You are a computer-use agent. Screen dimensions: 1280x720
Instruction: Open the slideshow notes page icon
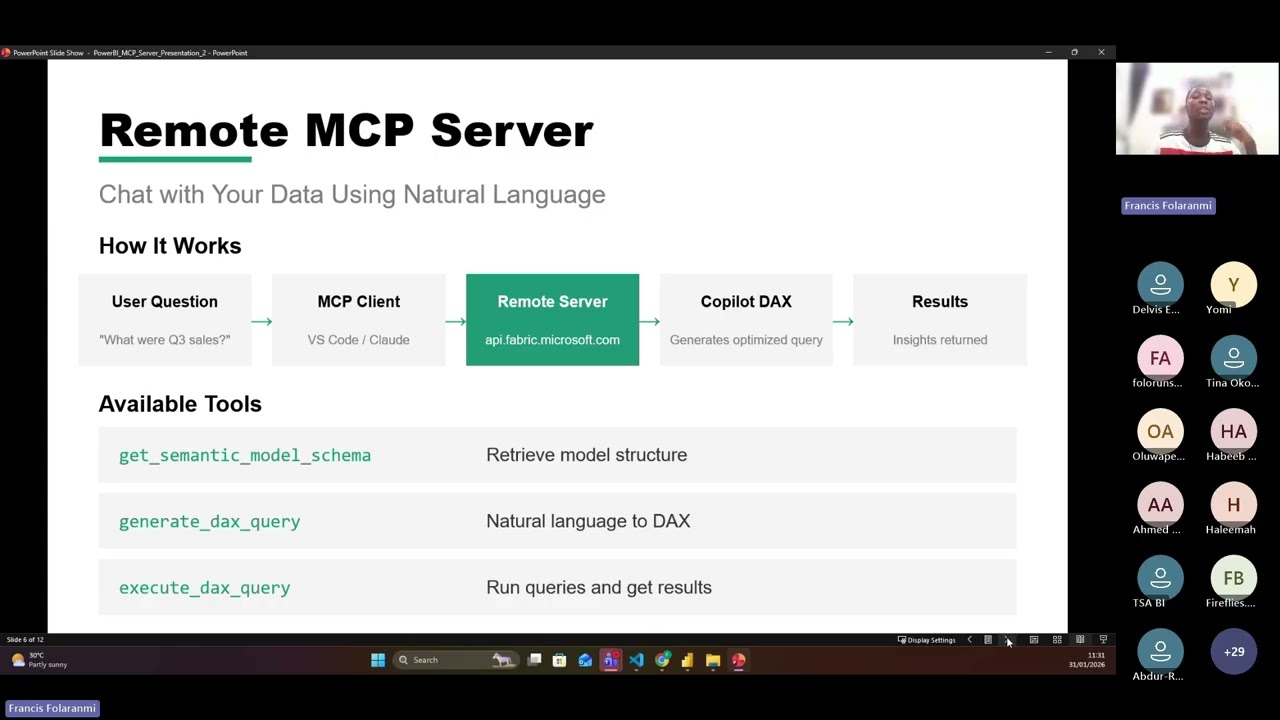[988, 640]
